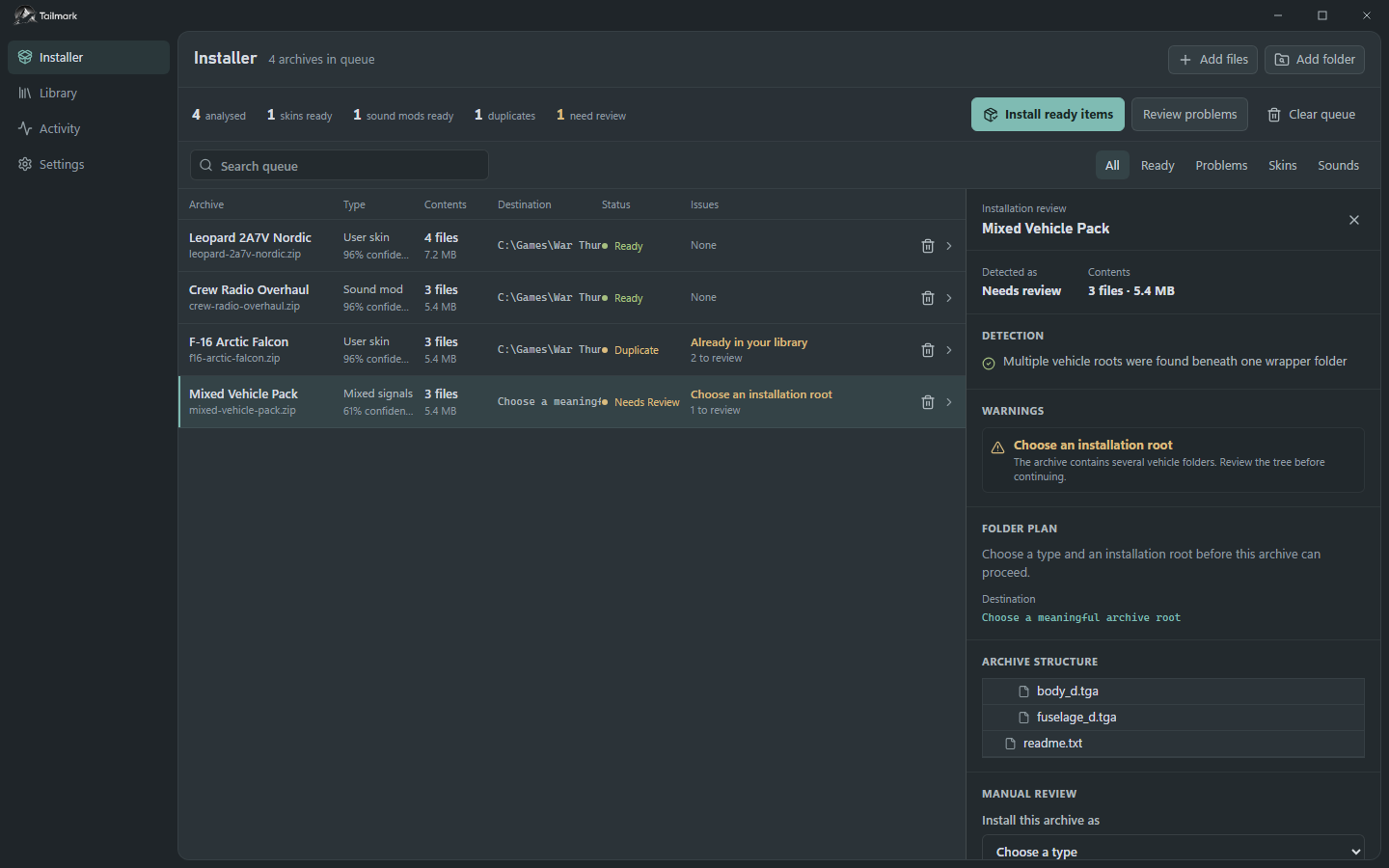This screenshot has width=1389, height=868.
Task: Filter queue by Problems tab
Action: pyautogui.click(x=1221, y=165)
